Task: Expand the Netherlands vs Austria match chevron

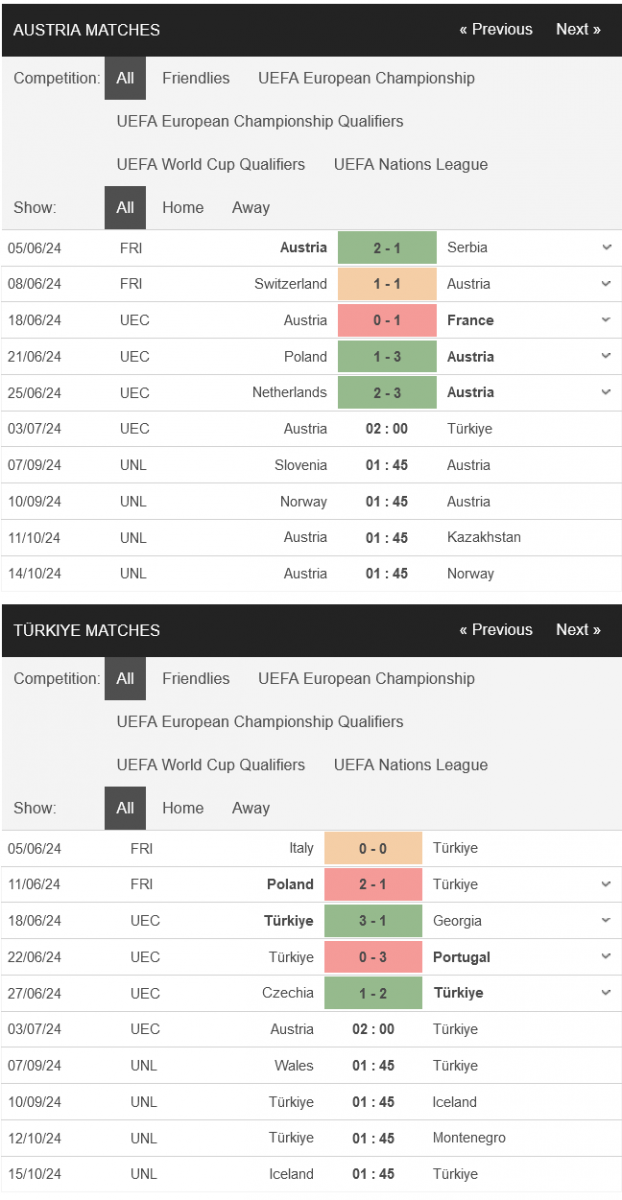Action: coord(606,392)
